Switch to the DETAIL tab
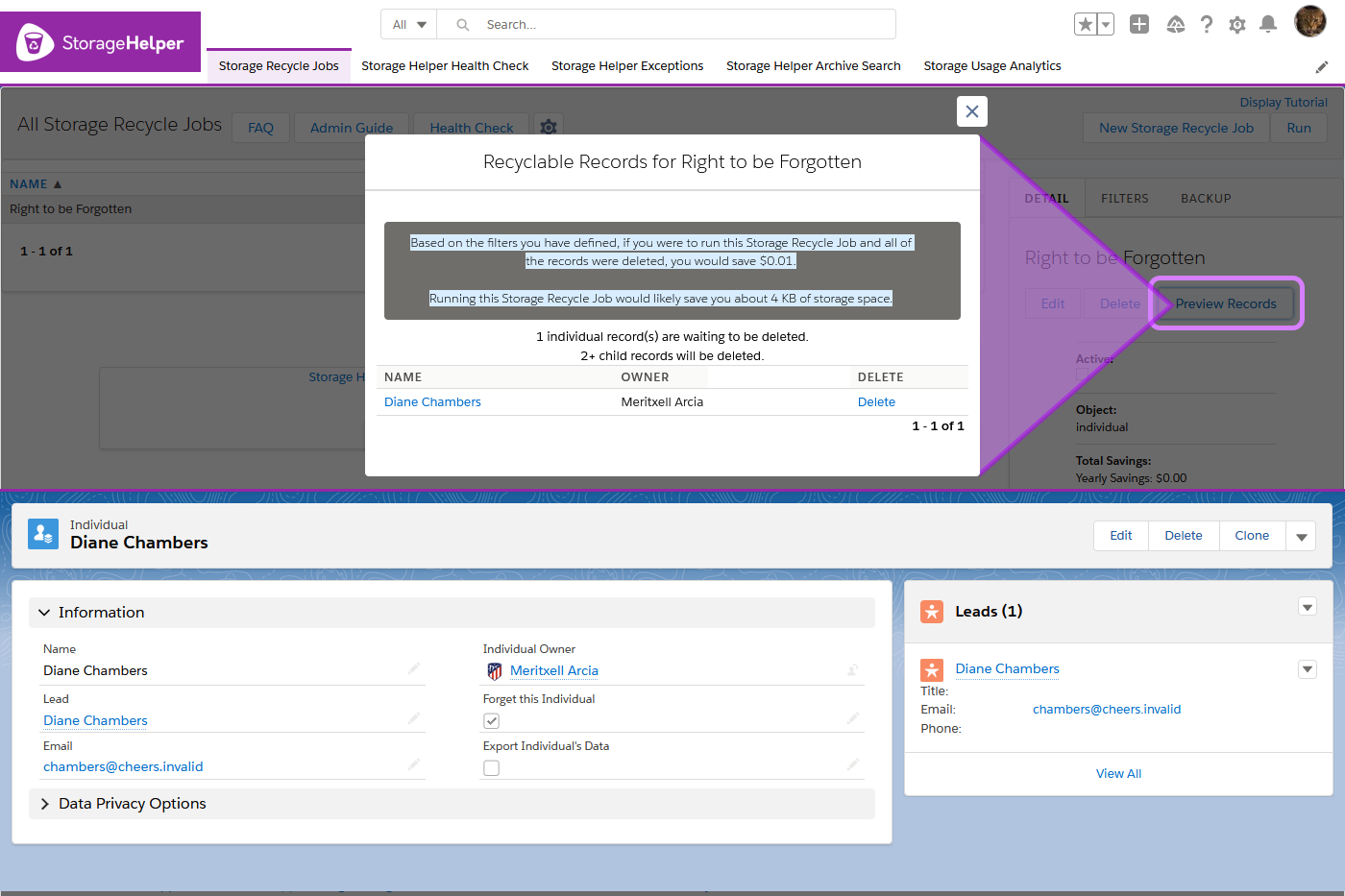 (x=1046, y=199)
